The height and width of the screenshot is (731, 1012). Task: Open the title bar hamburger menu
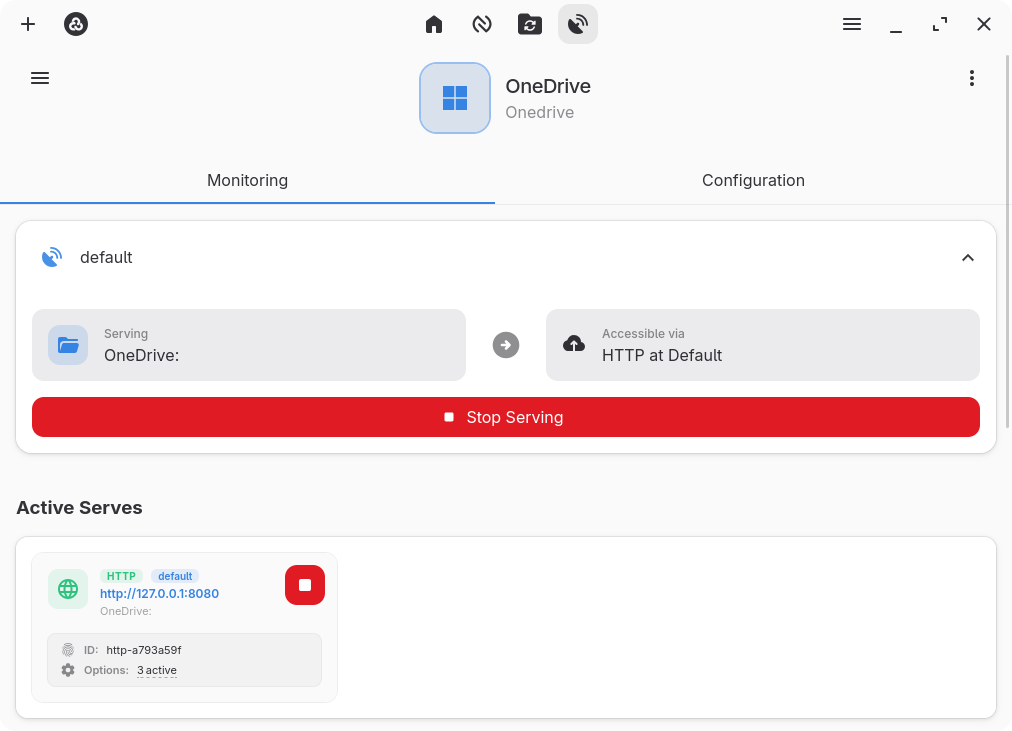[x=852, y=24]
